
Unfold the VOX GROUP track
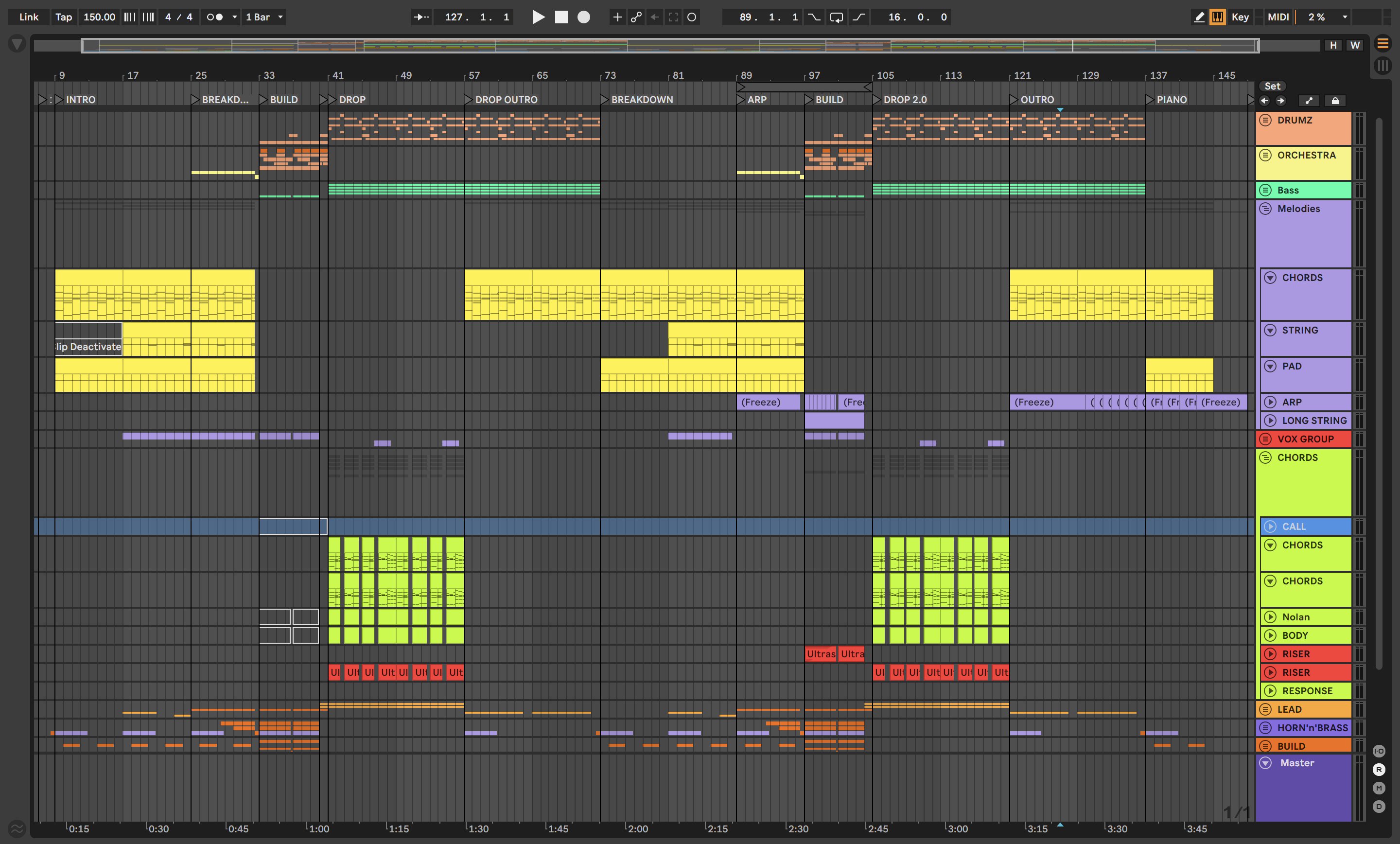[x=1265, y=439]
